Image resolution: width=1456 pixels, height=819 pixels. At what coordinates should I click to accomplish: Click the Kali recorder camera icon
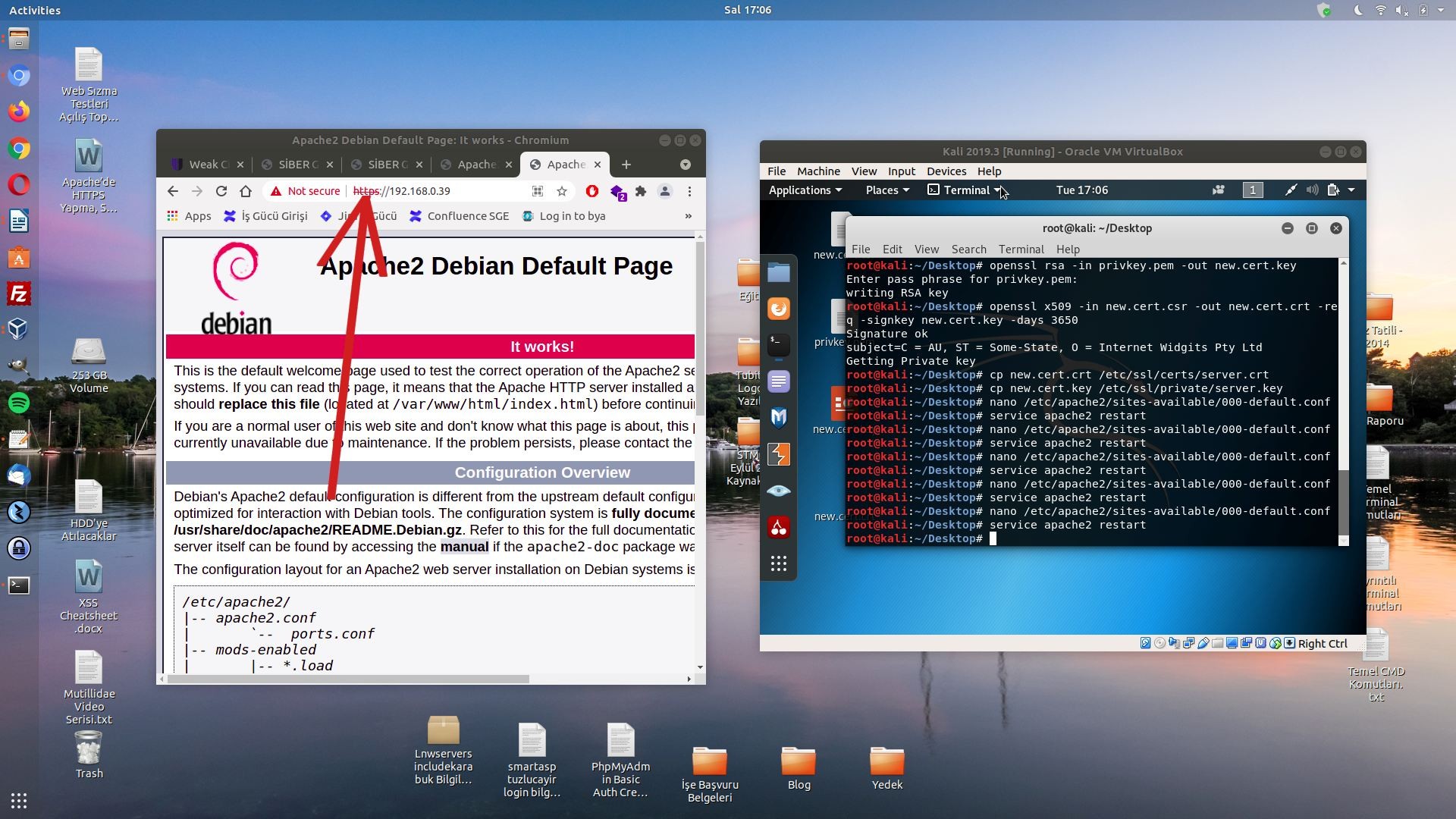[x=1219, y=190]
